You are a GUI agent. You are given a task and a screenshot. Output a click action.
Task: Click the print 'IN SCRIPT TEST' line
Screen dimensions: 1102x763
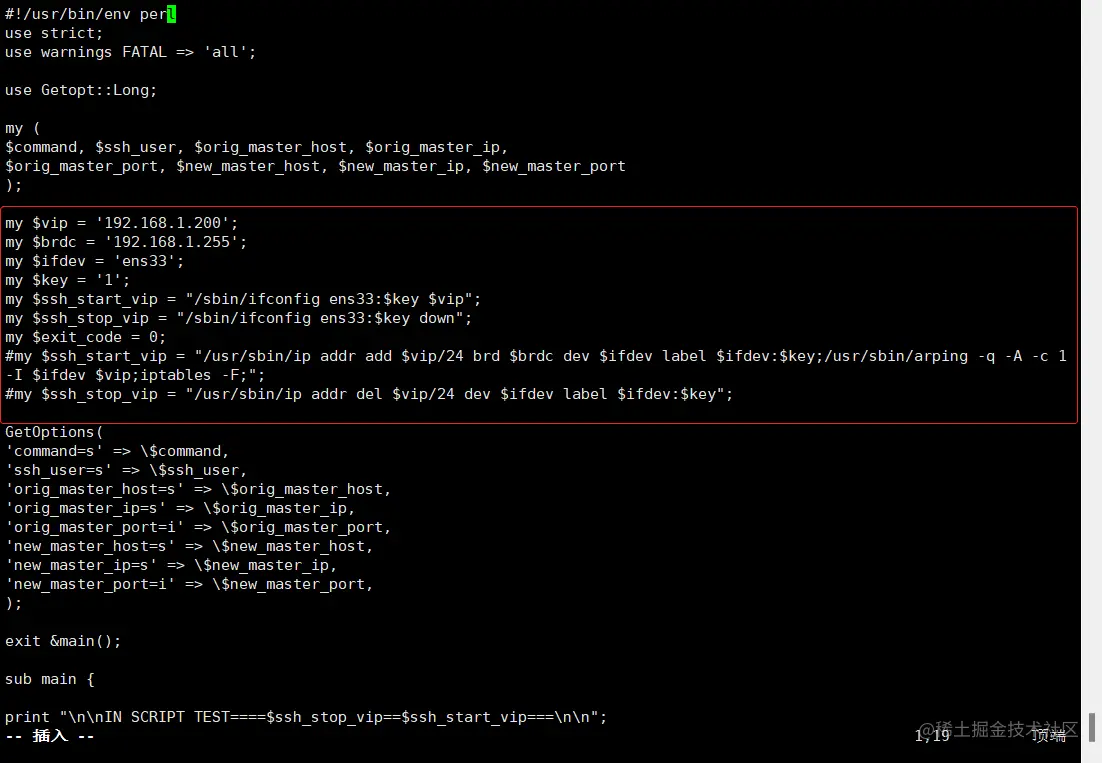point(306,717)
